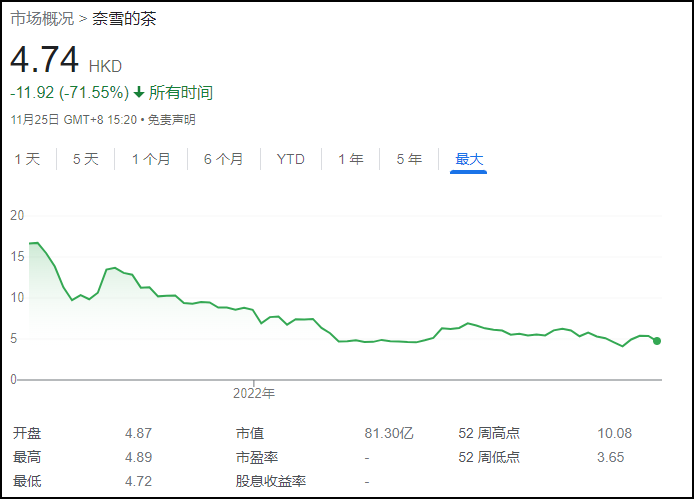Click the 52 周低点 value 3.65
The width and height of the screenshot is (694, 499).
pyautogui.click(x=611, y=457)
